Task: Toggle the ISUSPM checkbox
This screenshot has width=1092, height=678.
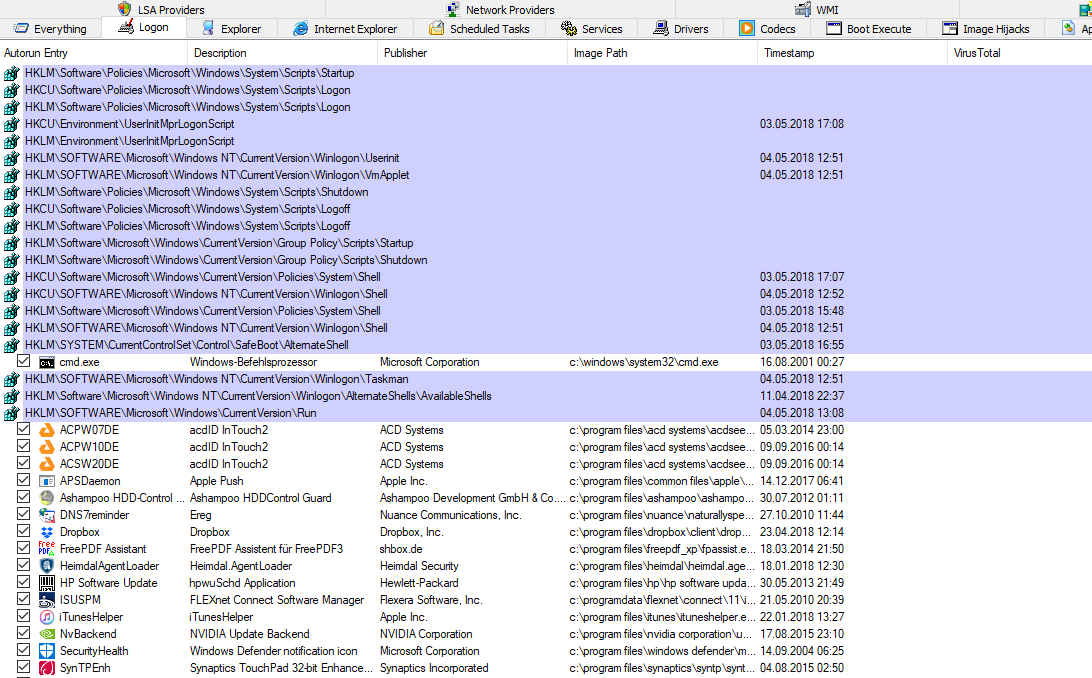Action: (24, 599)
